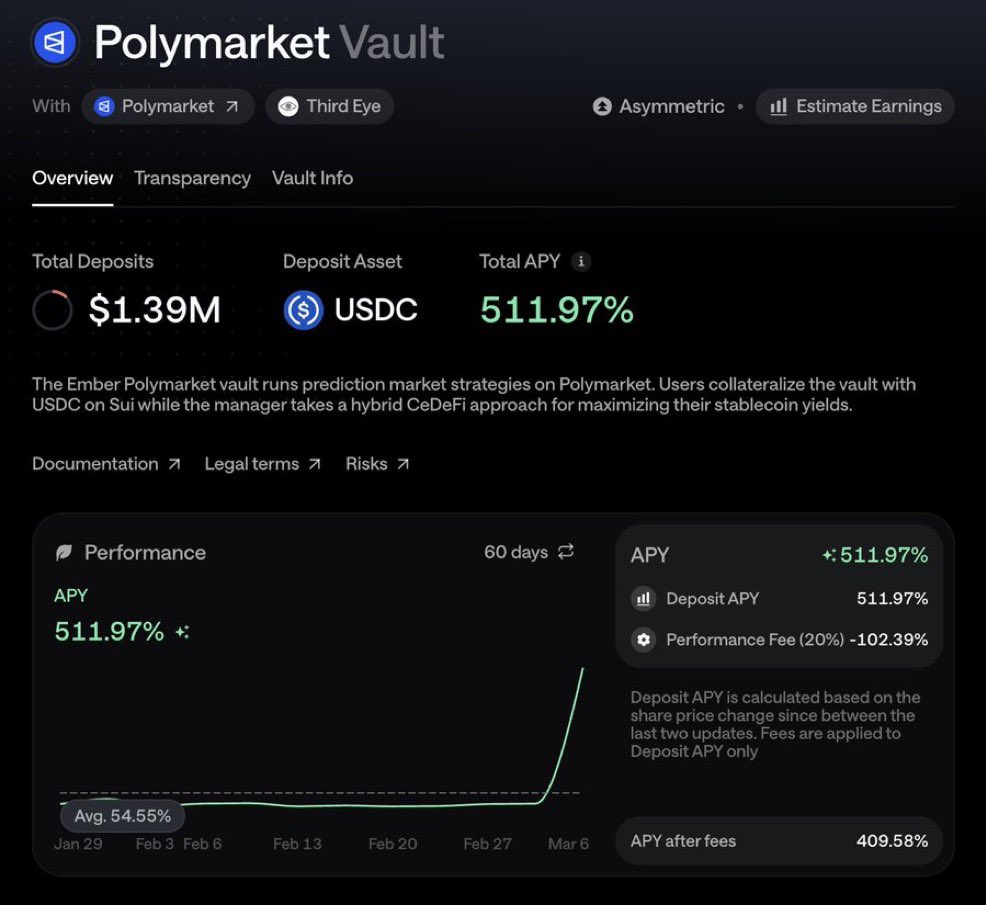Open the Legal terms link

(263, 464)
